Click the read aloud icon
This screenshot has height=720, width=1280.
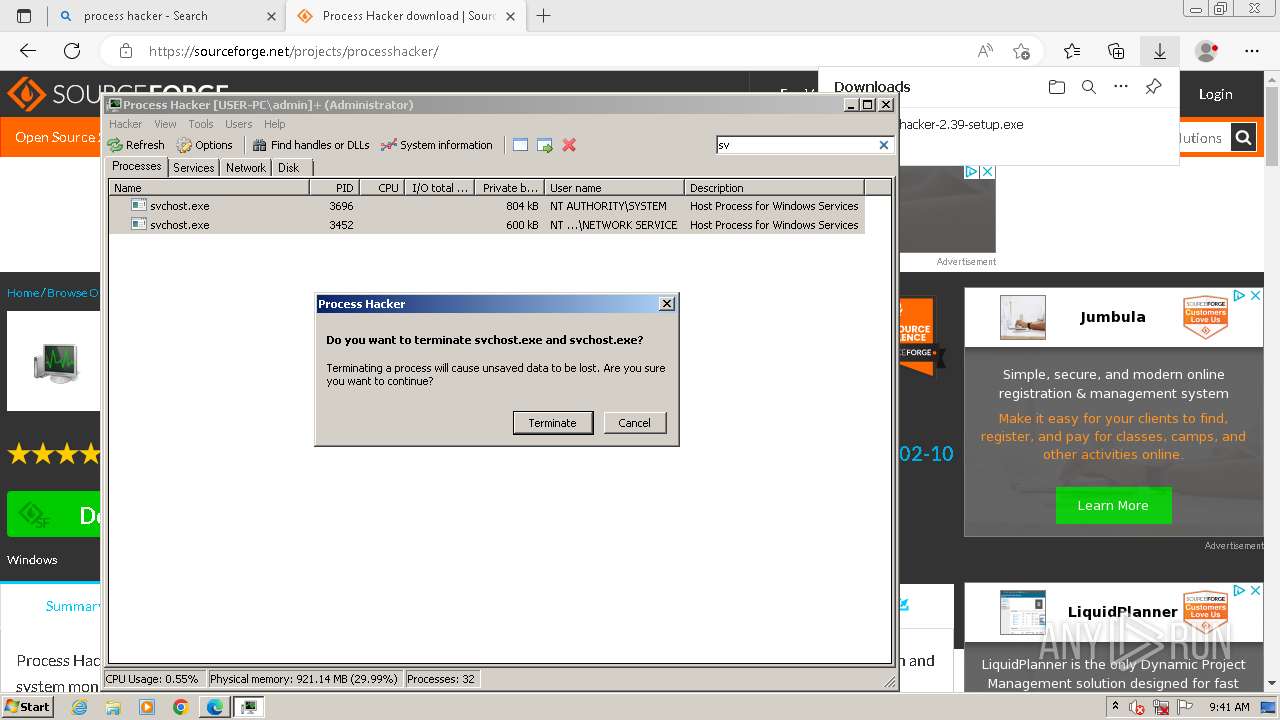pos(985,51)
